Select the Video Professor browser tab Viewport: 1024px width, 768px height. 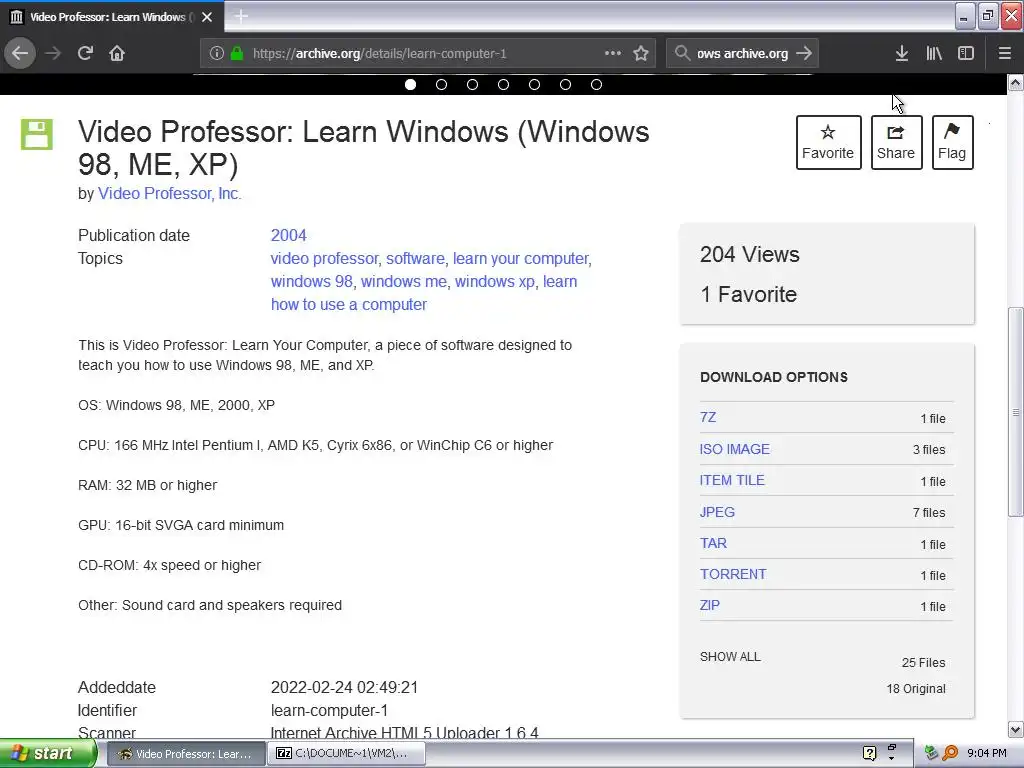tap(112, 17)
